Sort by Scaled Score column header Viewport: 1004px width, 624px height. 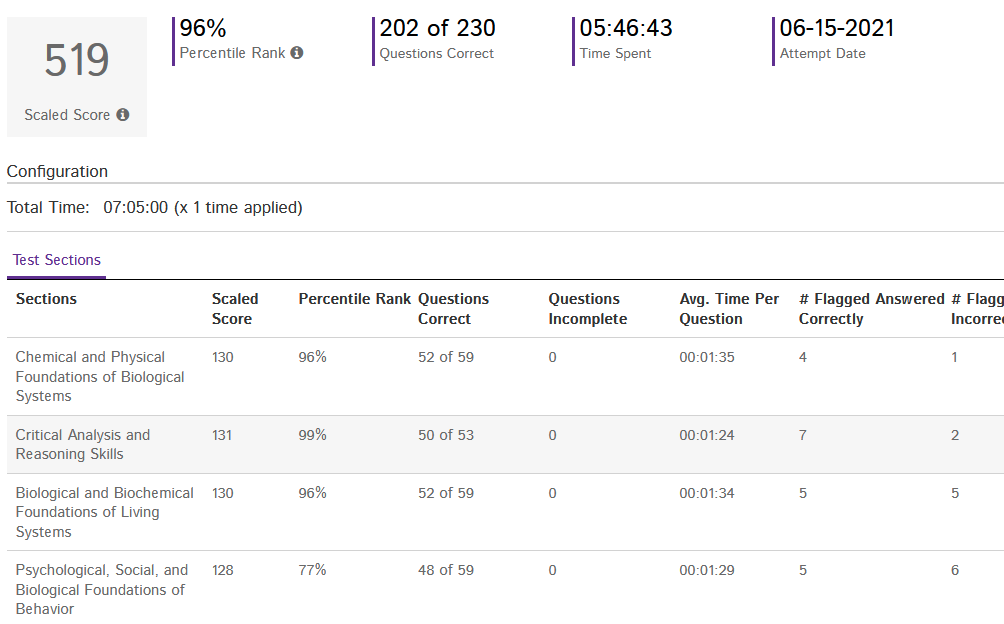[x=235, y=308]
